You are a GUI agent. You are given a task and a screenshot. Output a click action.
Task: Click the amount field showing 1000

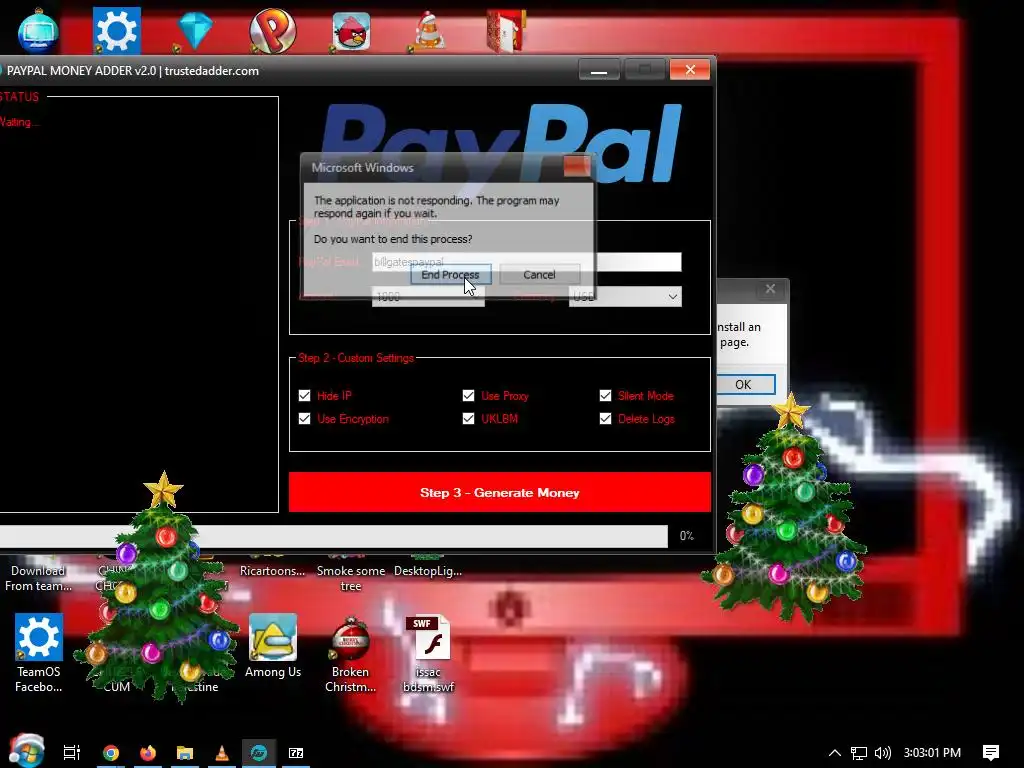click(x=428, y=296)
